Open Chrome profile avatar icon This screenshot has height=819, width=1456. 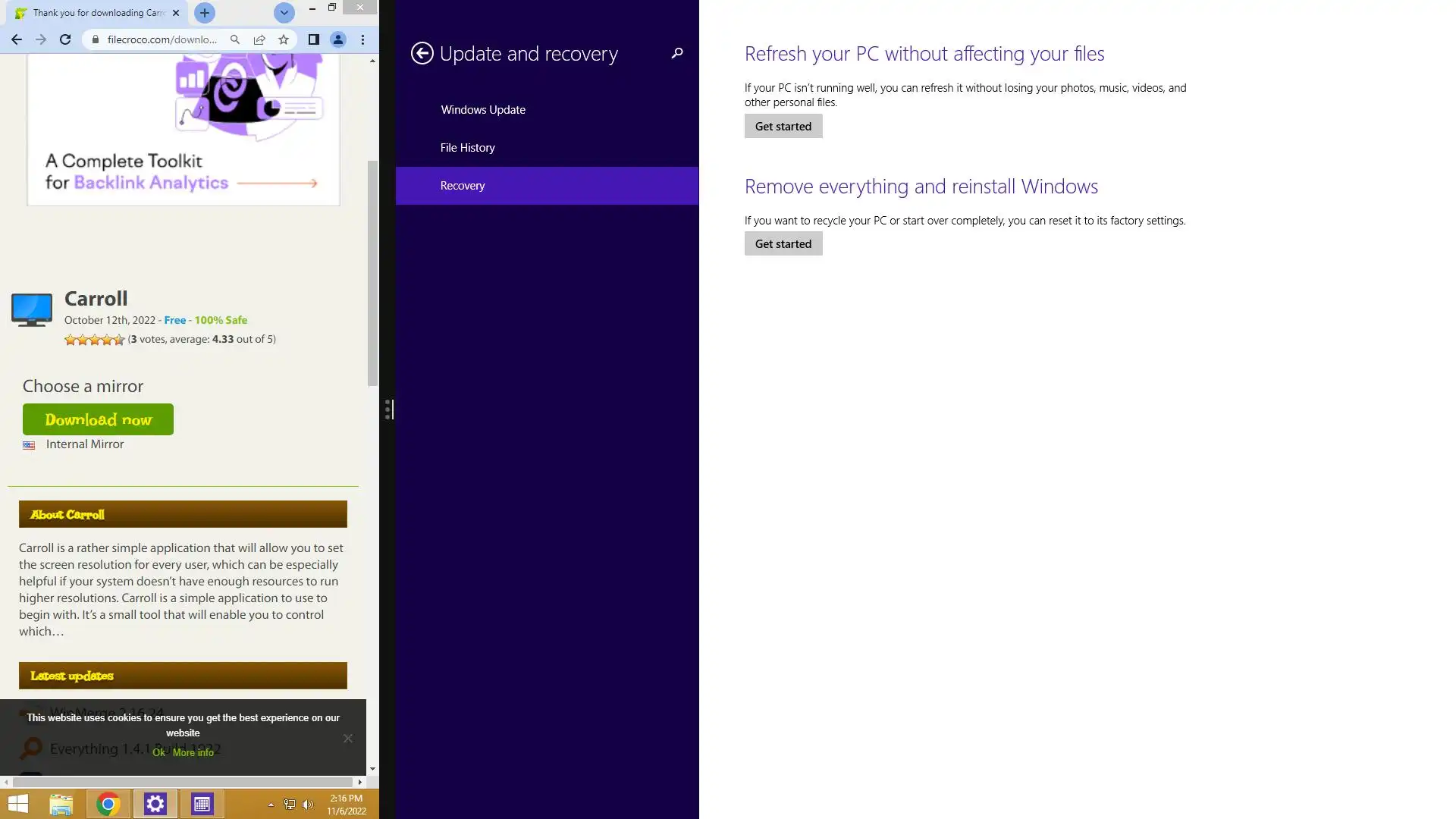(338, 39)
